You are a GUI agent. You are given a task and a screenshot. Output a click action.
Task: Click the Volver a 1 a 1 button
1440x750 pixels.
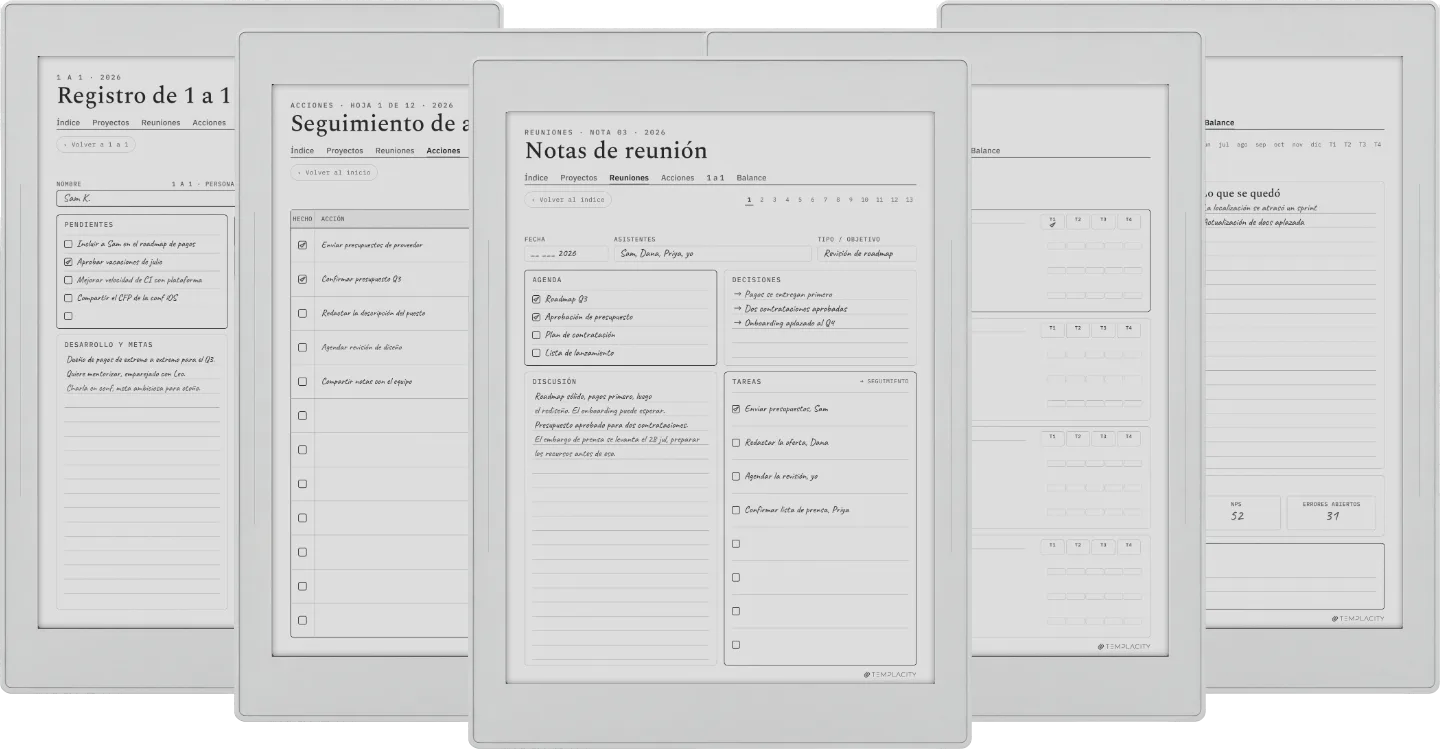point(96,145)
